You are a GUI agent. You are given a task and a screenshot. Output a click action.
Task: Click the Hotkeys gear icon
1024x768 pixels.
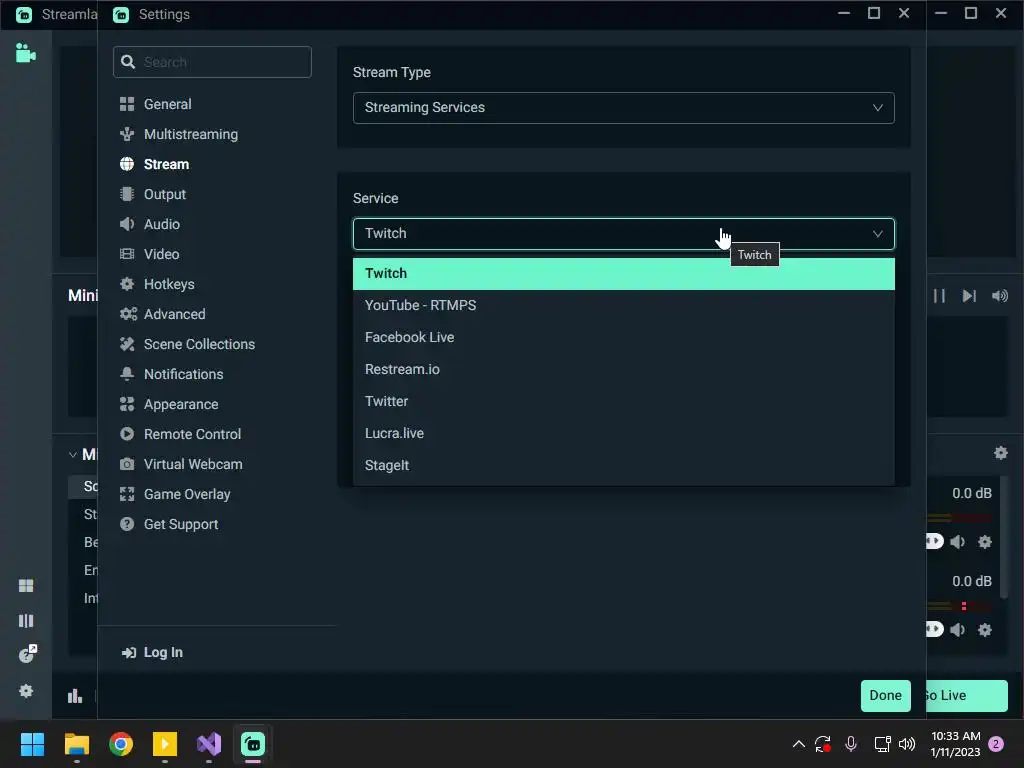pos(127,284)
